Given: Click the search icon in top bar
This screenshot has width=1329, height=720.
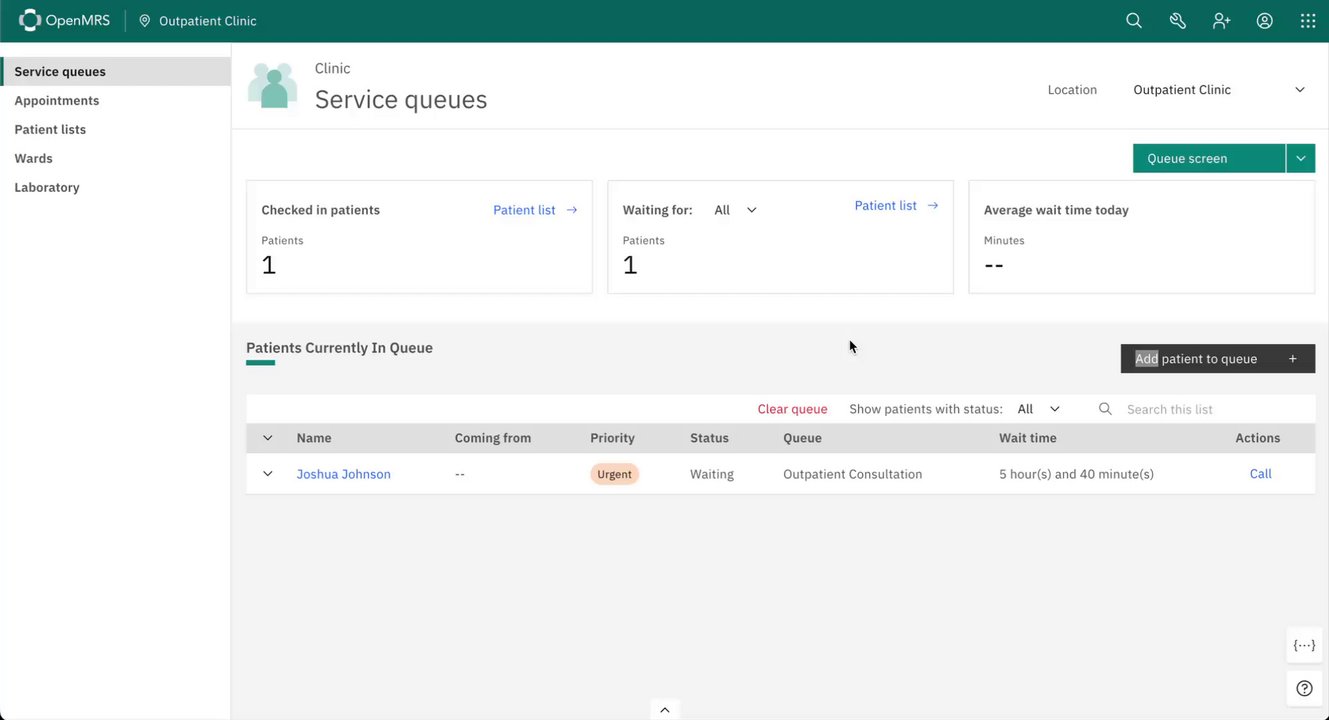Looking at the screenshot, I should [x=1133, y=21].
